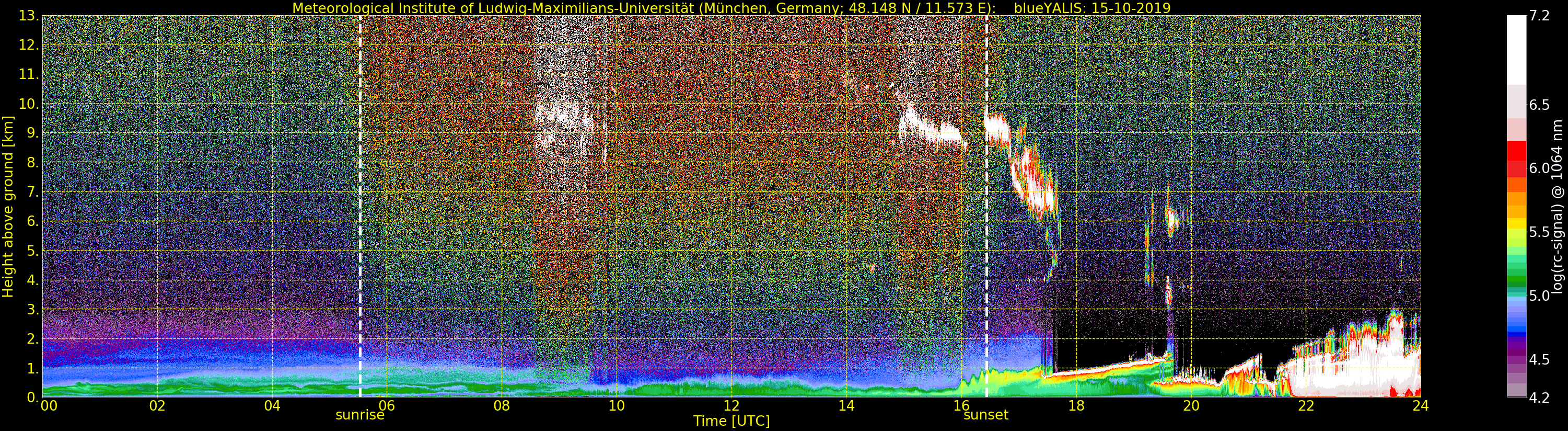Select the "Height above ground [km]" axis label
Image resolution: width=1568 pixels, height=431 pixels.
[8, 207]
